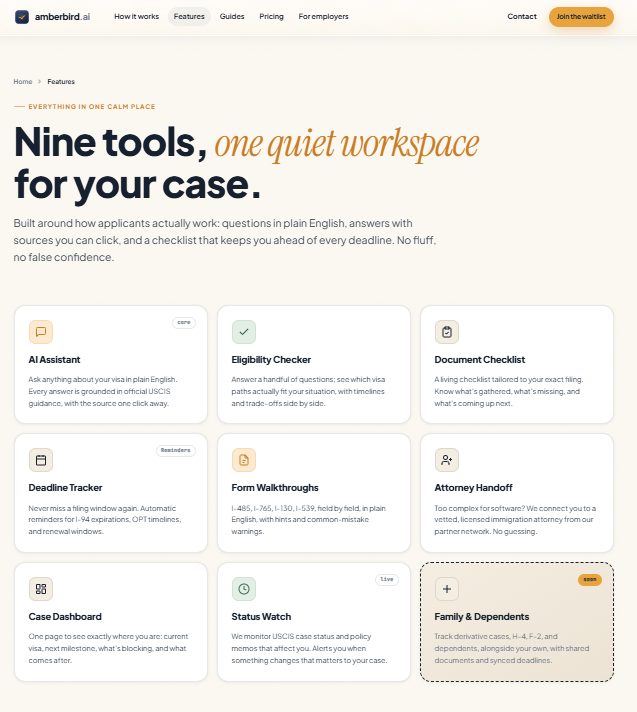Click the 'live' badge on Status Watch

coord(387,579)
